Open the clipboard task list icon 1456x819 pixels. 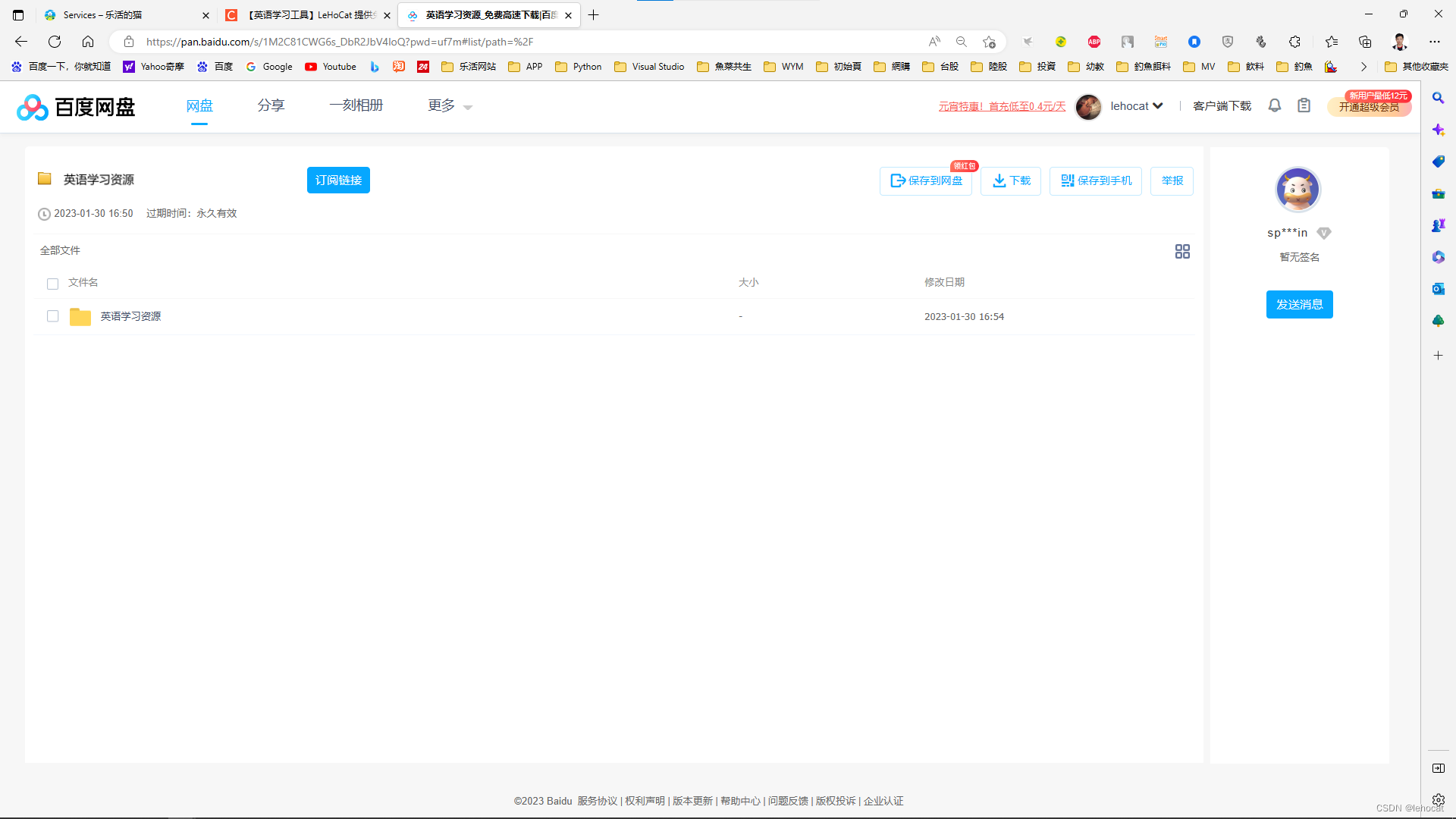click(1304, 105)
